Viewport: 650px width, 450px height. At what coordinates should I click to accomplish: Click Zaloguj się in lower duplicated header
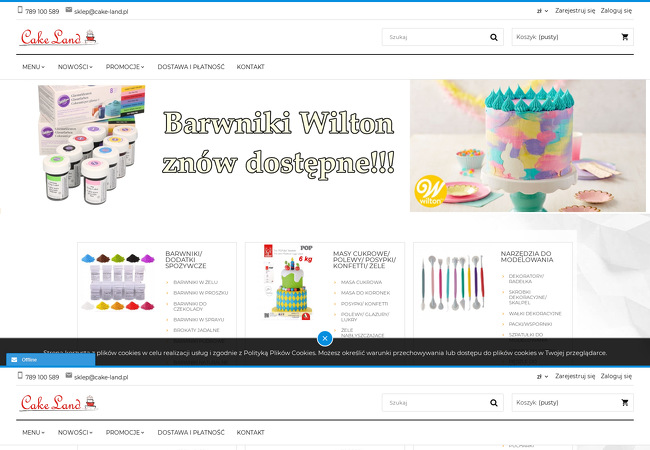tap(616, 376)
